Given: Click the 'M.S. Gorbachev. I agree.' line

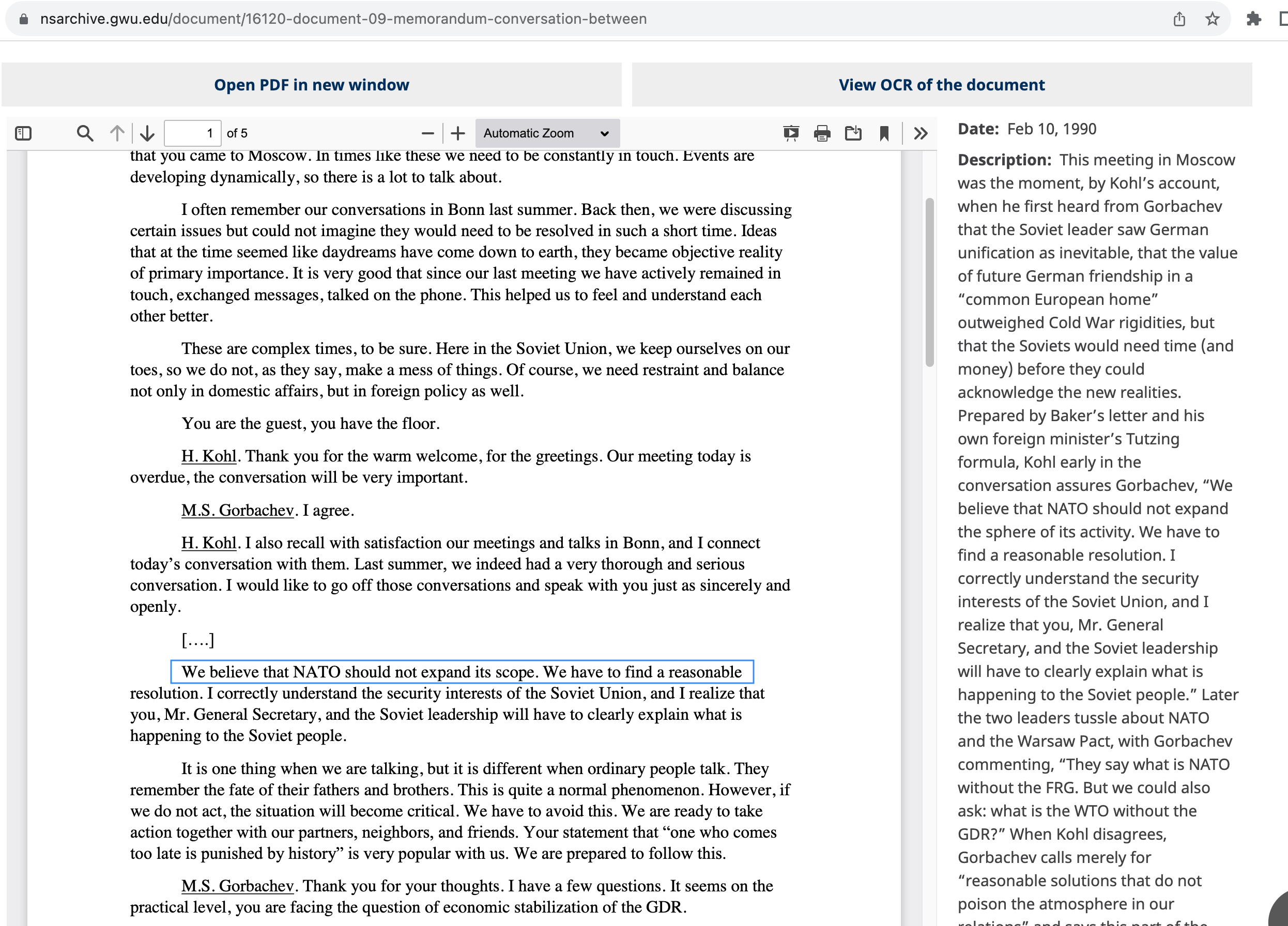Looking at the screenshot, I should click(268, 510).
